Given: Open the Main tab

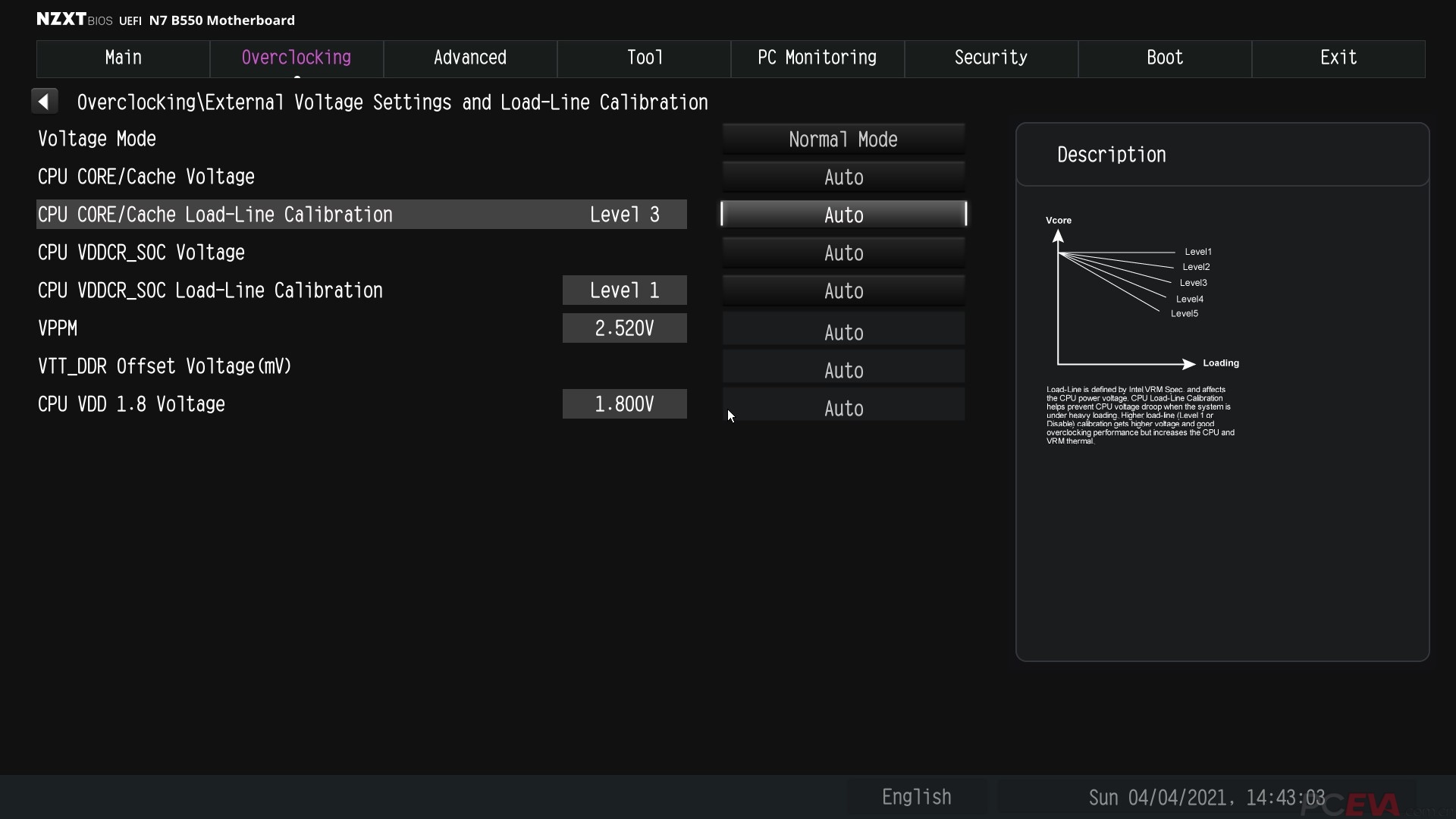Looking at the screenshot, I should pos(123,58).
